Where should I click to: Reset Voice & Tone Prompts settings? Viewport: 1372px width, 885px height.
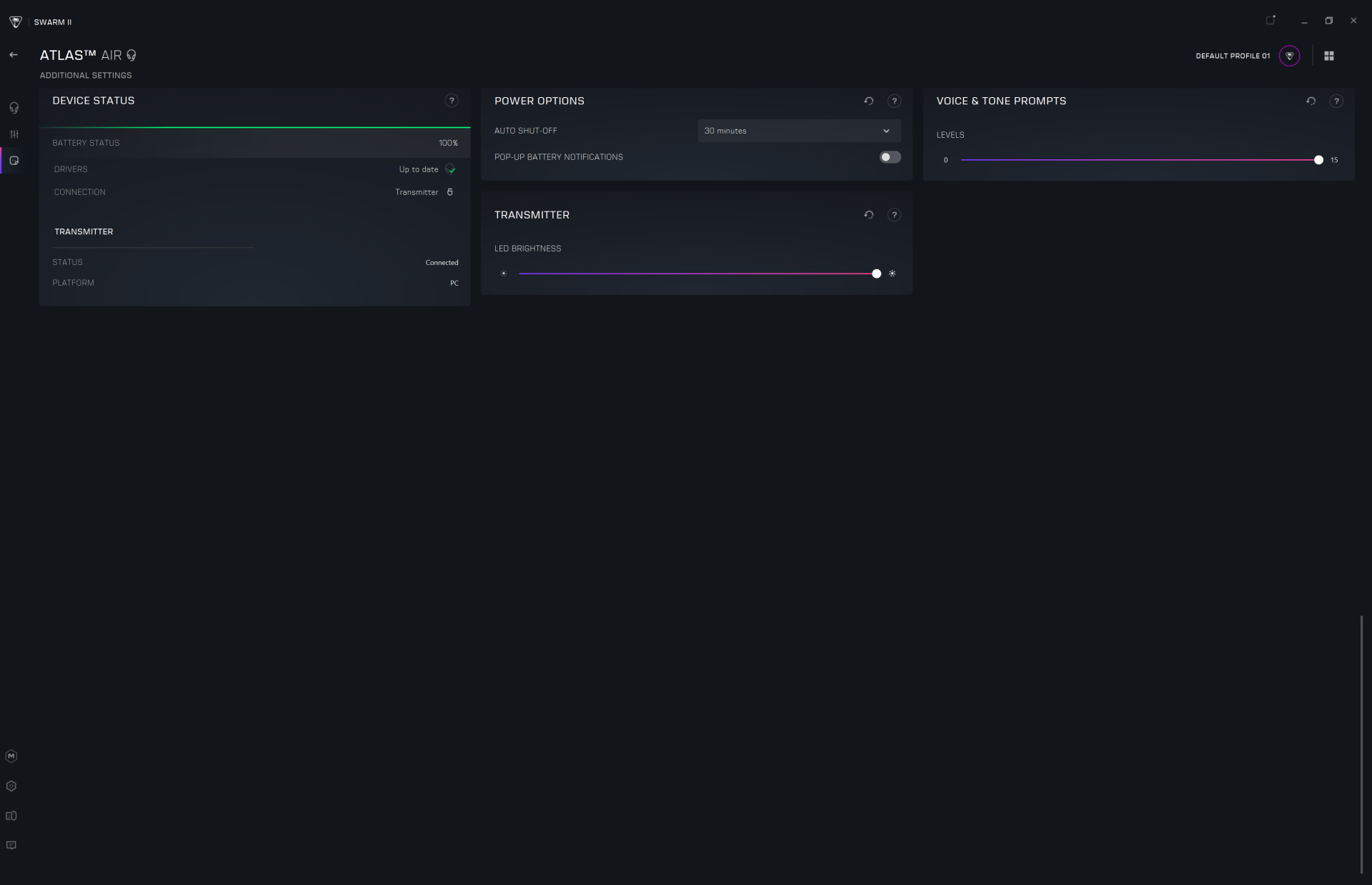pyautogui.click(x=1311, y=101)
